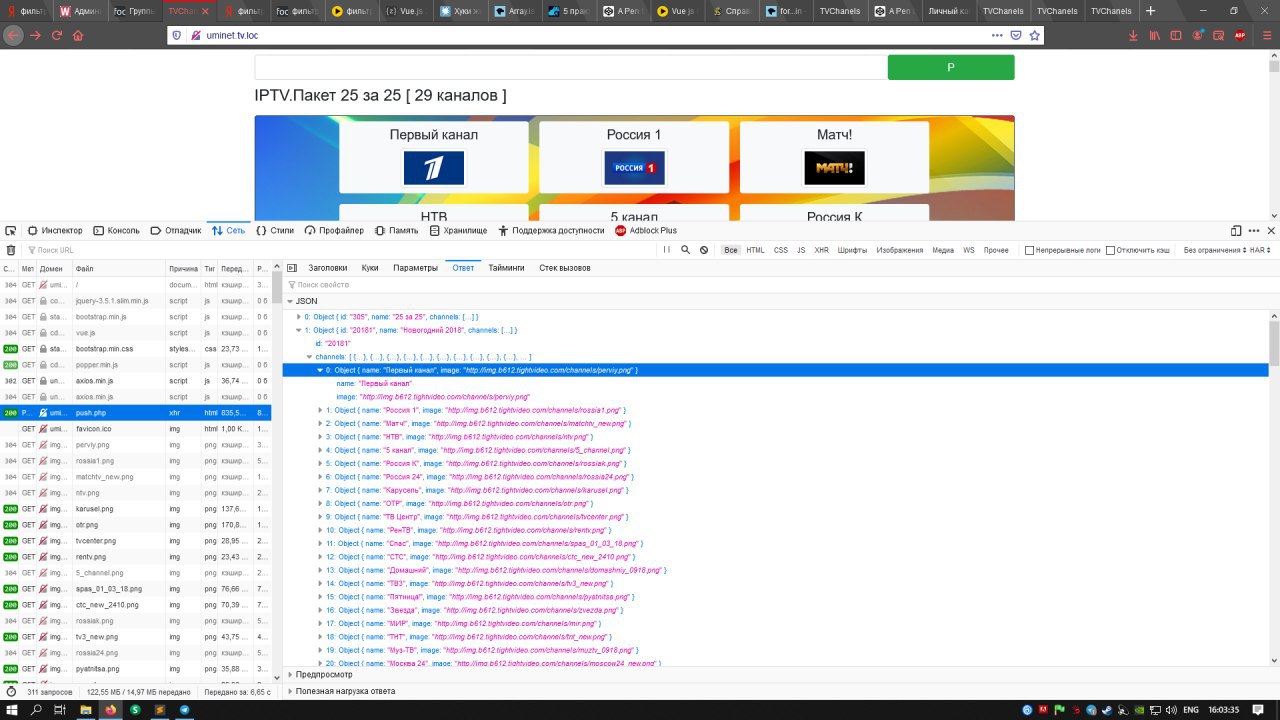Filter requests by Изображения
This screenshot has width=1280, height=720.
click(900, 250)
